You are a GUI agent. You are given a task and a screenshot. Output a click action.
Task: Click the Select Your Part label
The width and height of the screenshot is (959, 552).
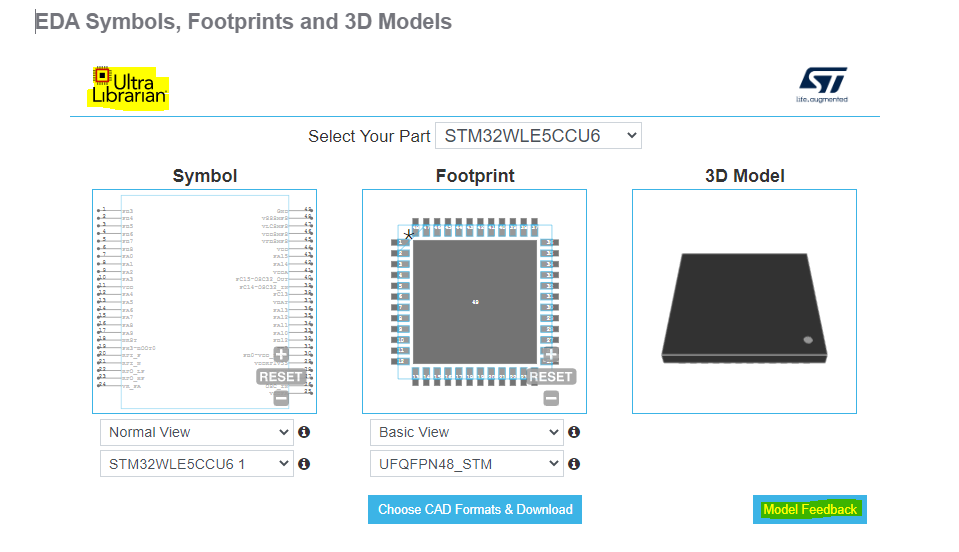click(369, 136)
